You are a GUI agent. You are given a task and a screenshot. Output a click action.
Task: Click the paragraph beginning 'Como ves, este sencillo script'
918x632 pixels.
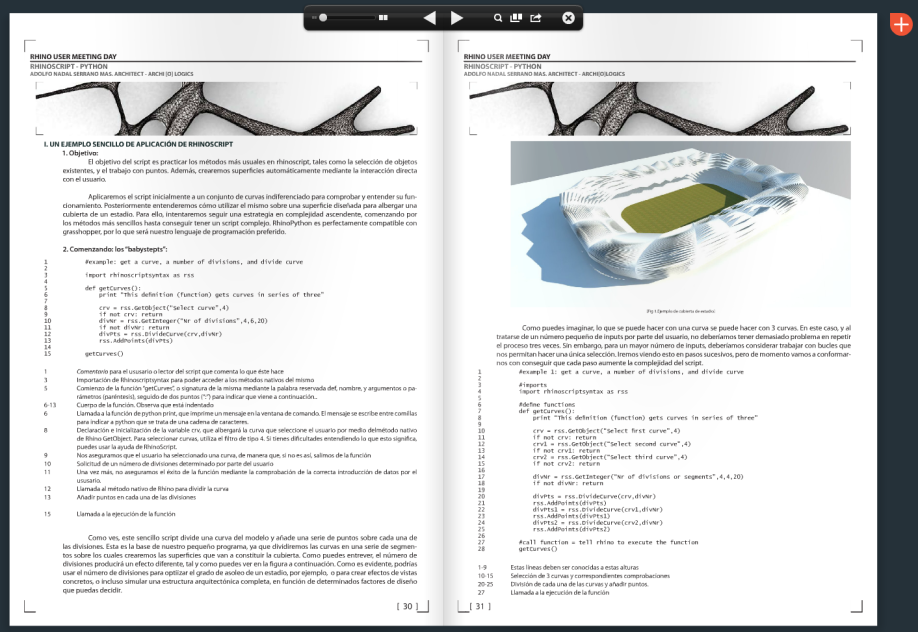click(240, 563)
